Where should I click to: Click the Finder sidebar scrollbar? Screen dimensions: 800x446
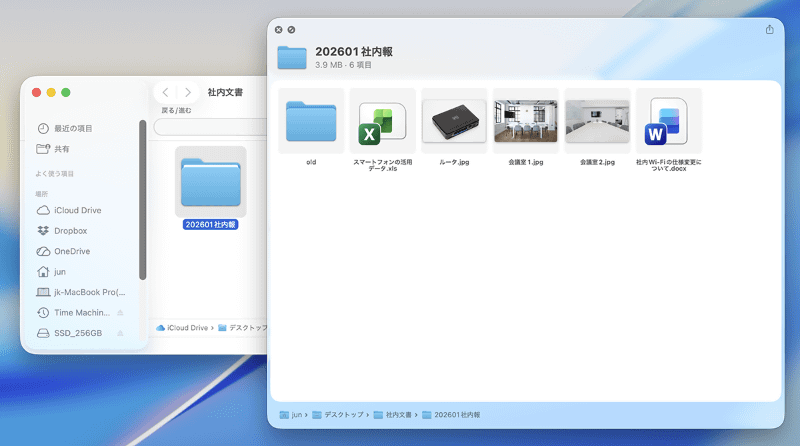(143, 200)
